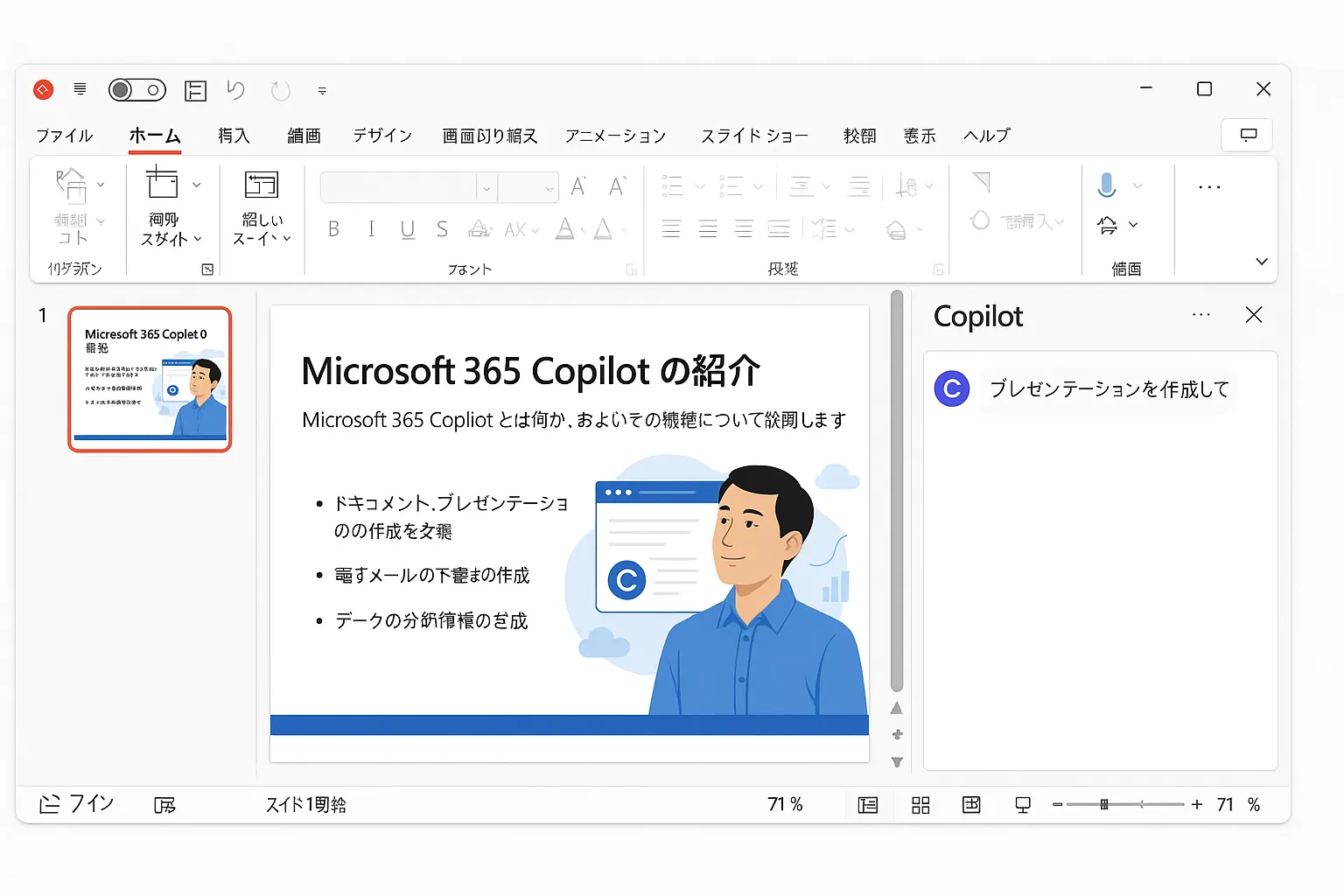Collapse the ribbon with chevron

coord(1261,262)
